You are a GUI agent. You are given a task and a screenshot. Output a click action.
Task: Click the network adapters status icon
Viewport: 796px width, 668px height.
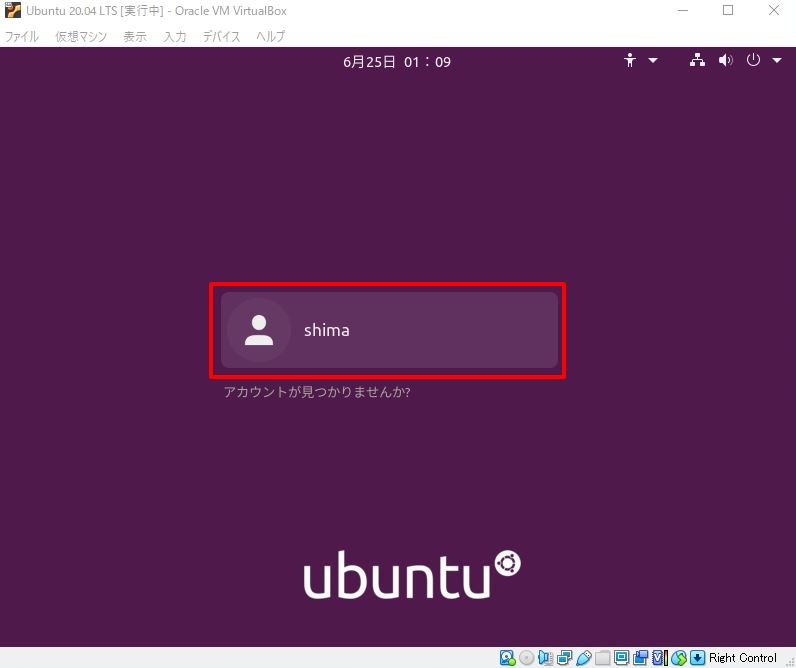click(565, 658)
